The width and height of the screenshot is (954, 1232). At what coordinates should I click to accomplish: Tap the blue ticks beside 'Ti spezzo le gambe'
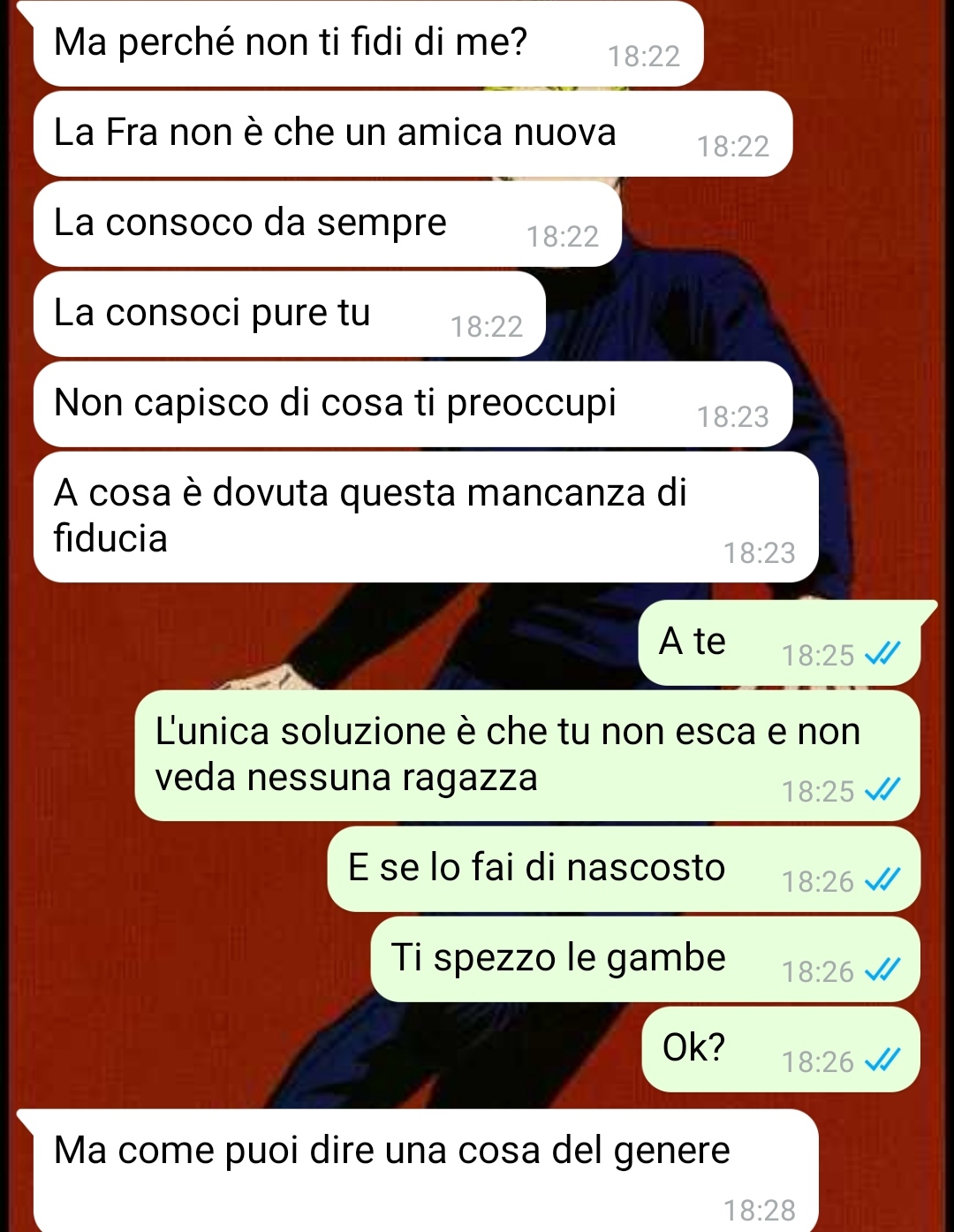882,970
